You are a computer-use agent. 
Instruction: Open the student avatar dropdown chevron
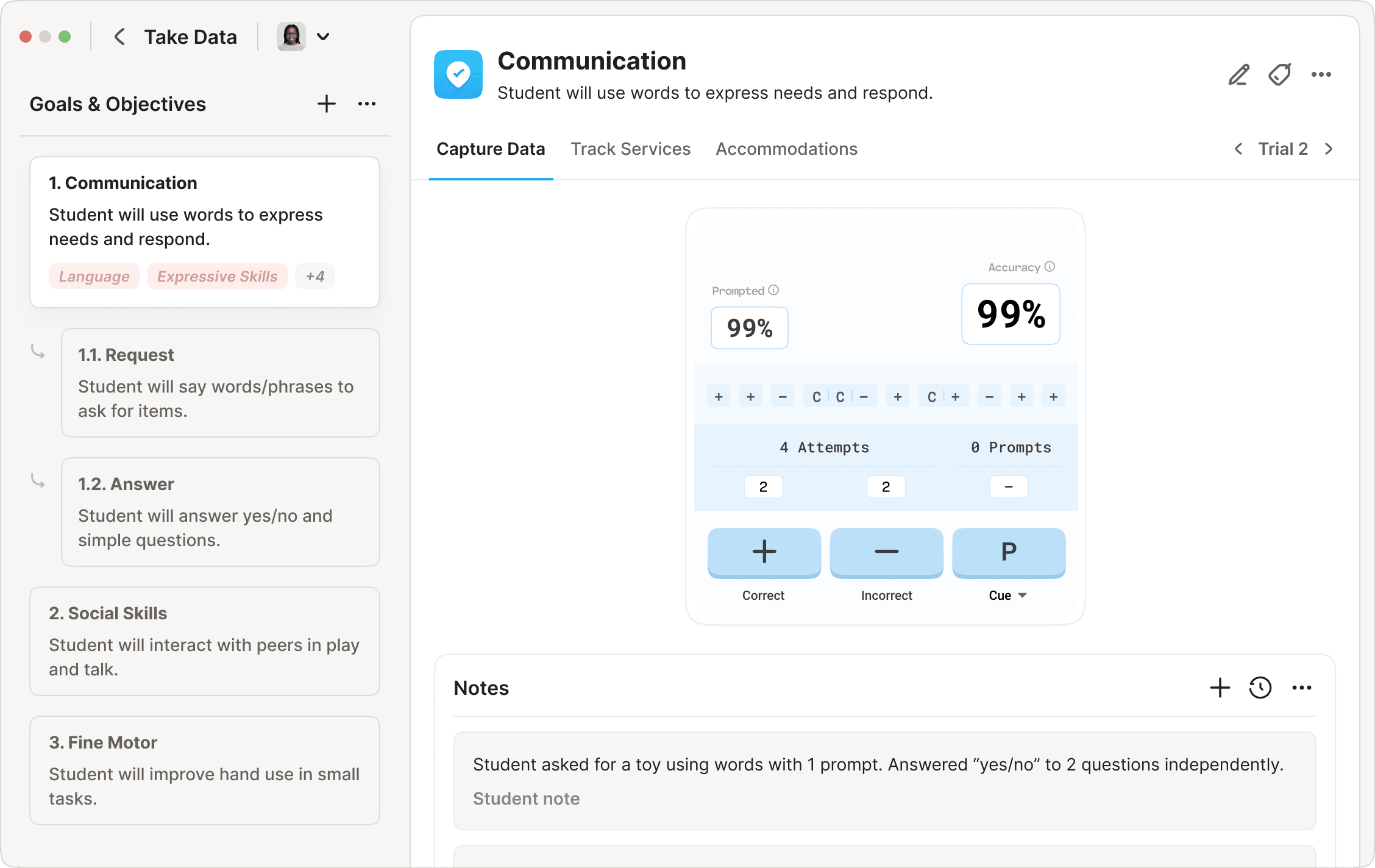pyautogui.click(x=323, y=37)
